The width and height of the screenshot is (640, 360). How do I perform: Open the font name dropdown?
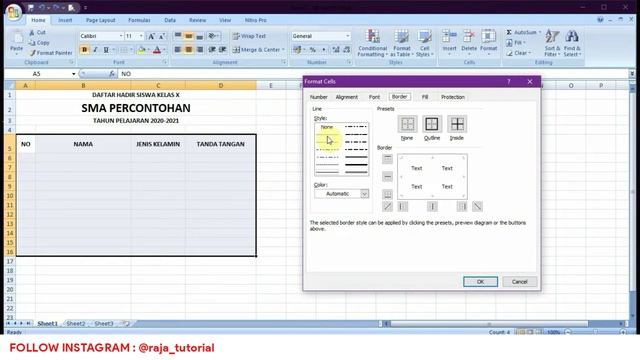tap(121, 36)
